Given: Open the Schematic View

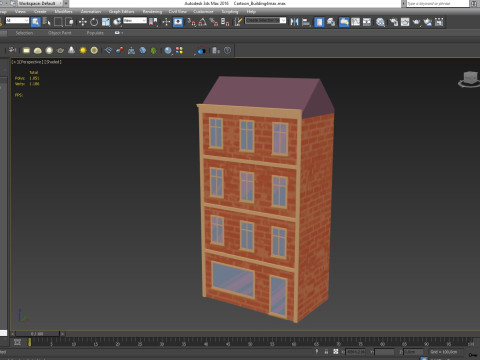Looking at the screenshot, I should pos(367,22).
